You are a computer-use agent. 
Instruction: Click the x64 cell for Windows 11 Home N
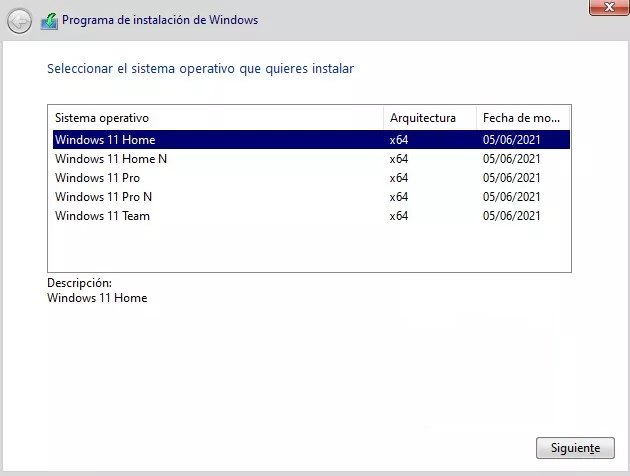399,159
